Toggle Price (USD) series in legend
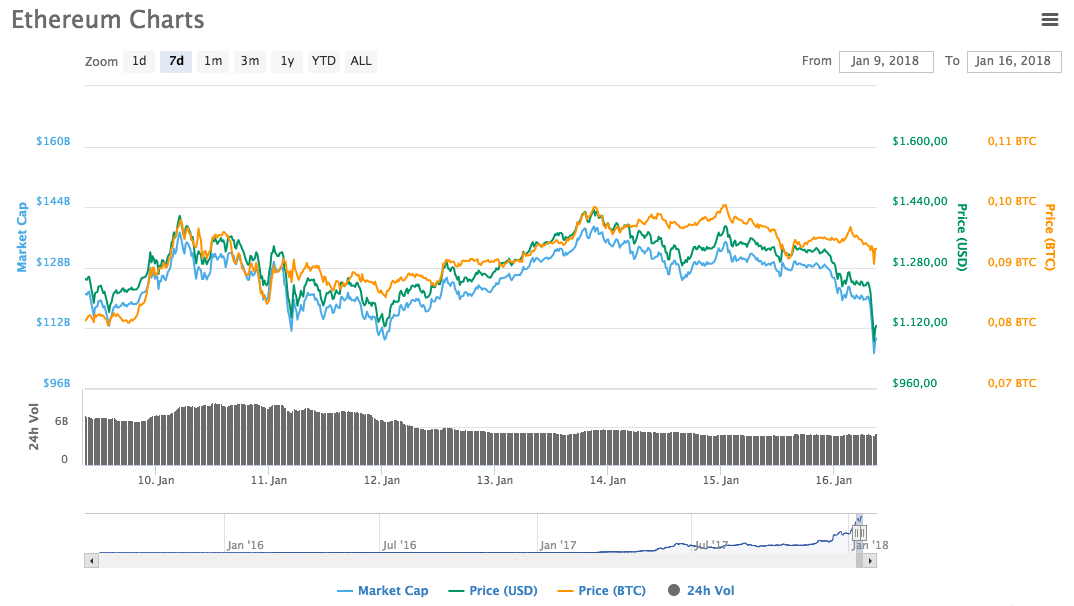The height and width of the screenshot is (606, 1074). point(493,590)
